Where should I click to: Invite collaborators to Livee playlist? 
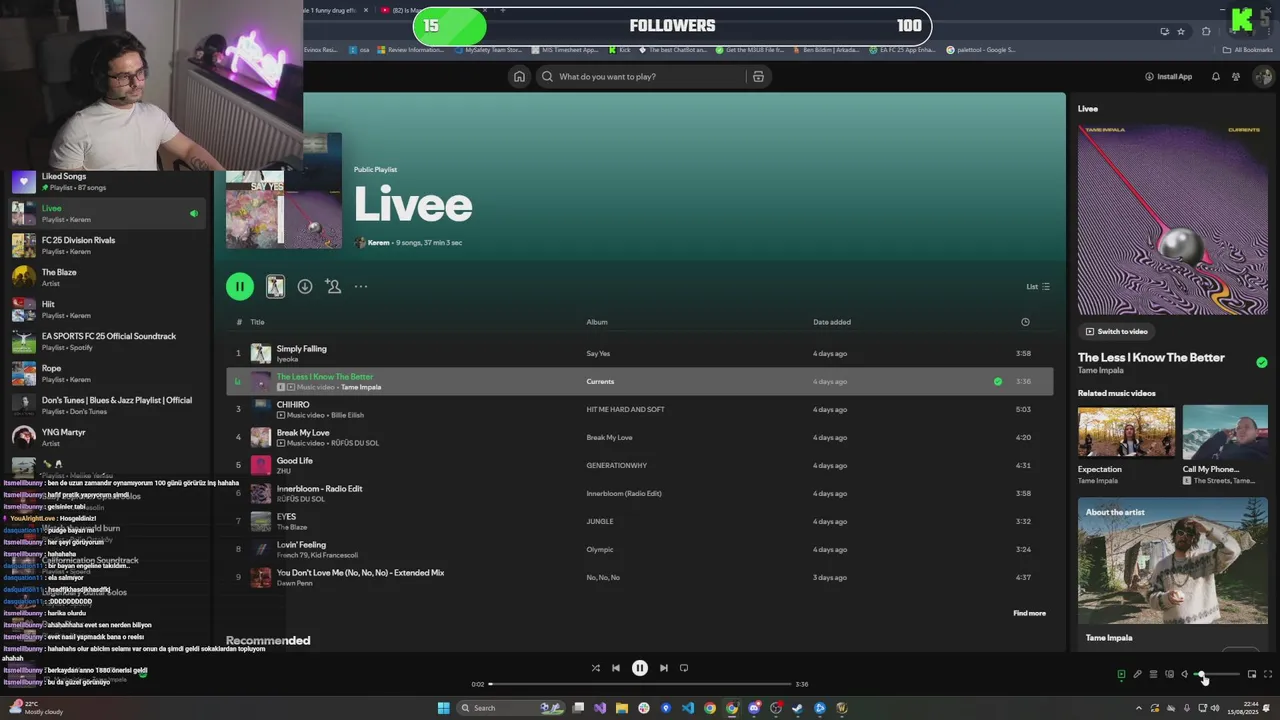(333, 286)
